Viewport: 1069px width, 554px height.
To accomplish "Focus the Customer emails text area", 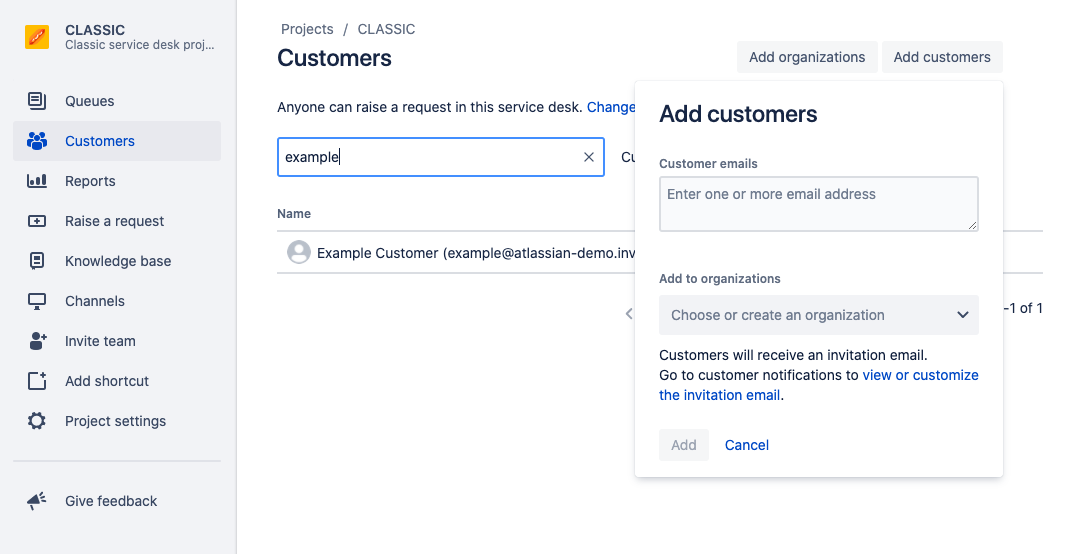I will tap(818, 204).
